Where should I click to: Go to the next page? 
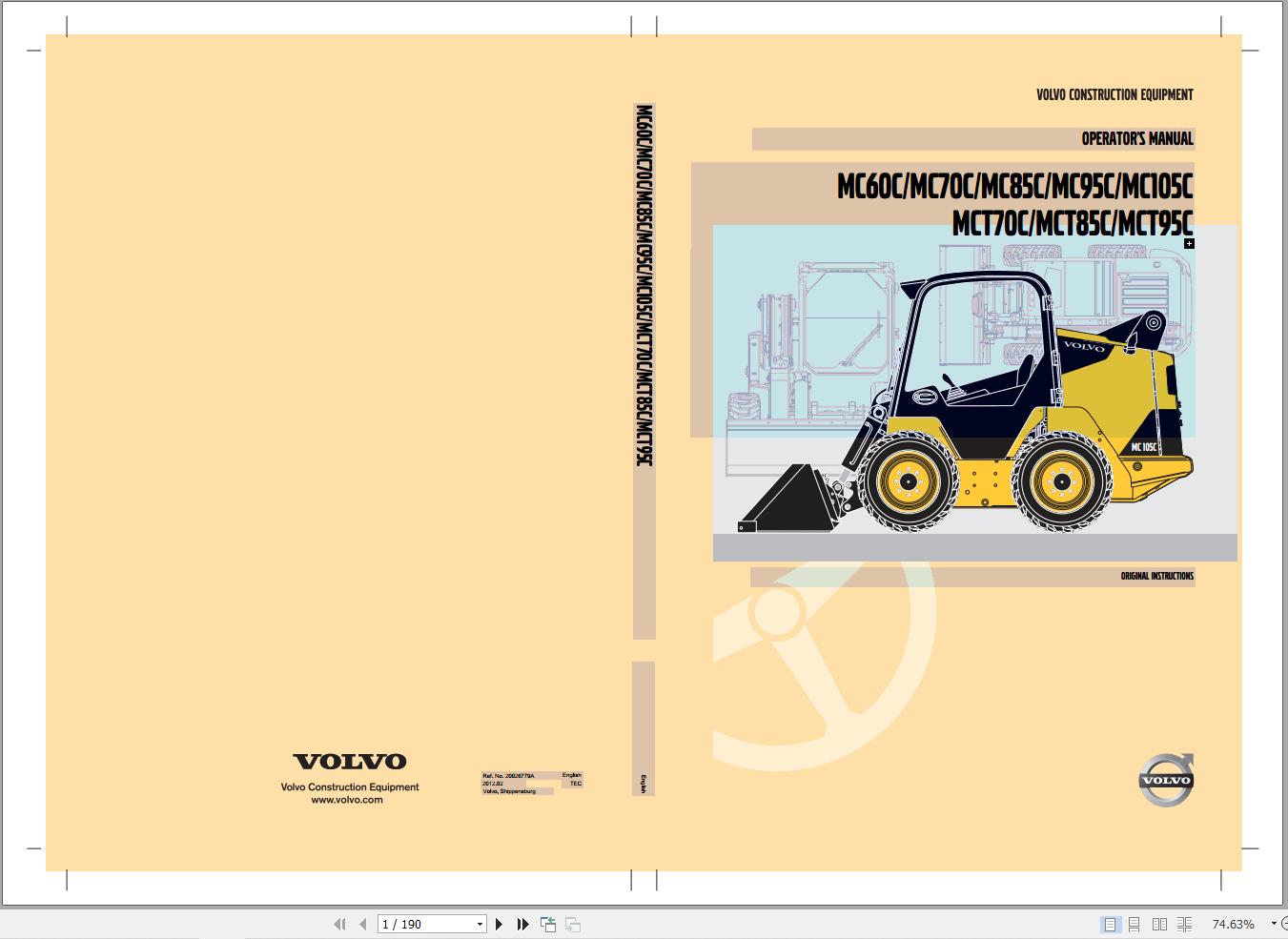(x=500, y=924)
